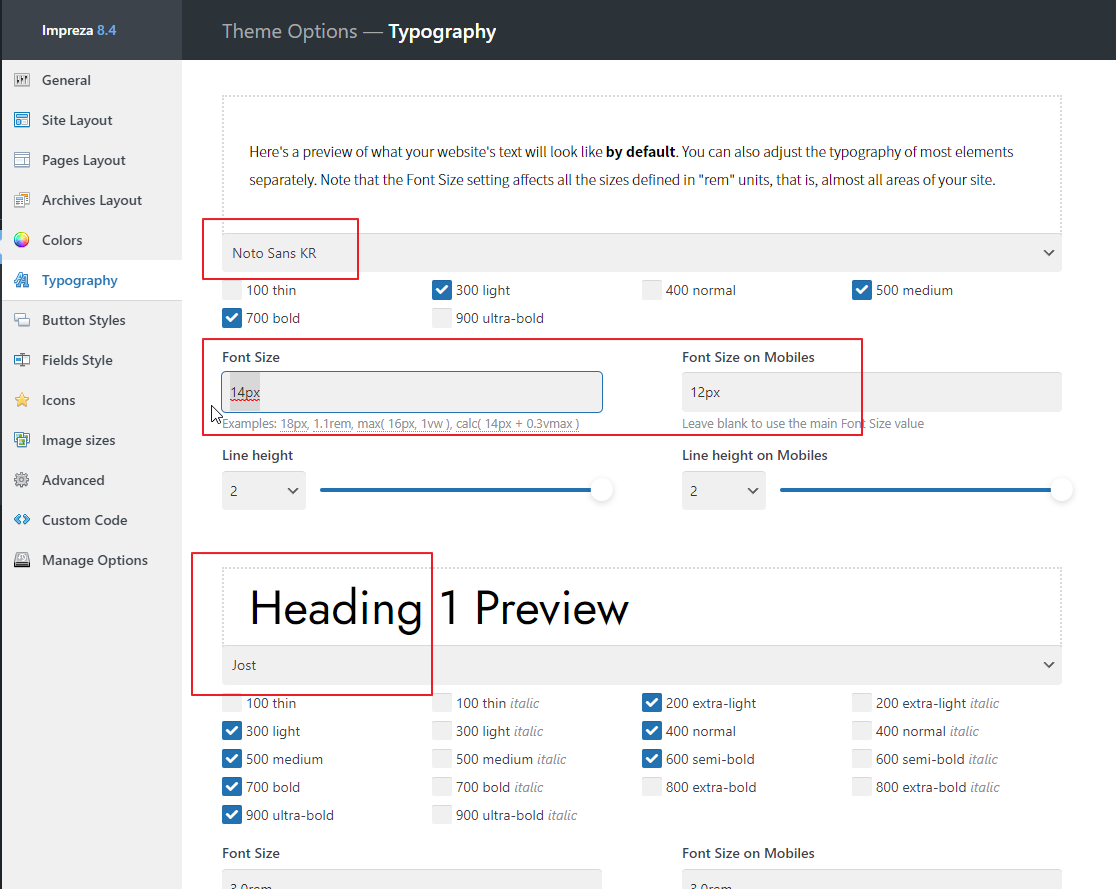Click the Fields Style icon
The width and height of the screenshot is (1116, 889).
point(22,359)
